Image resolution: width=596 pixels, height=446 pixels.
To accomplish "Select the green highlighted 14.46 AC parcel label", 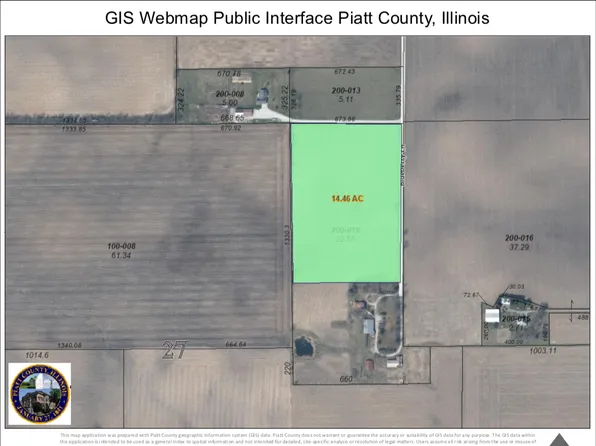I will pyautogui.click(x=347, y=198).
